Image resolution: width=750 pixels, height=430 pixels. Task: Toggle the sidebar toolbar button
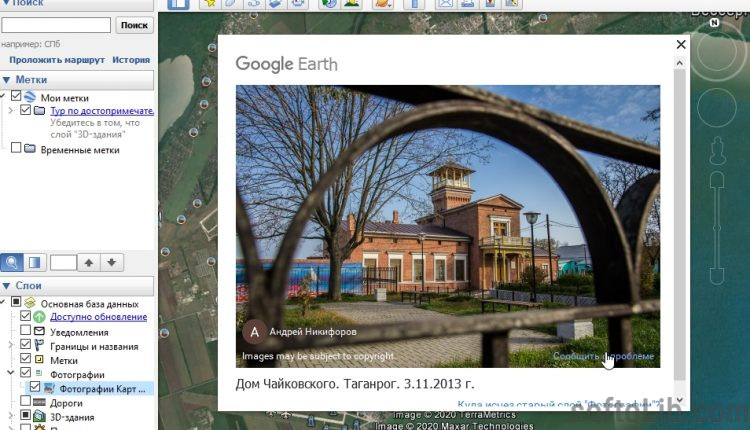[178, 4]
